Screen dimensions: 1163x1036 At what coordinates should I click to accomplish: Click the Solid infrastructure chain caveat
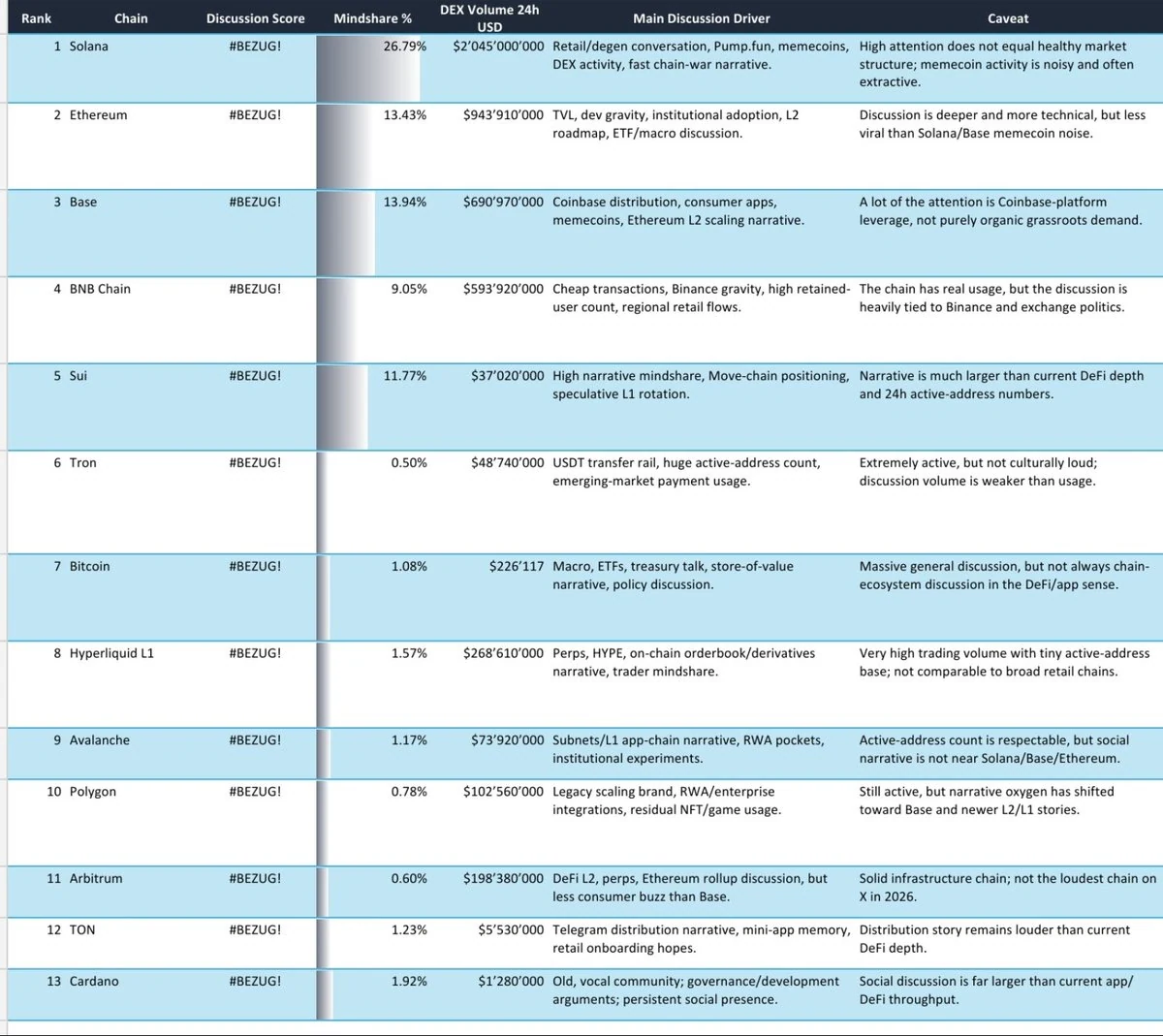(1008, 888)
